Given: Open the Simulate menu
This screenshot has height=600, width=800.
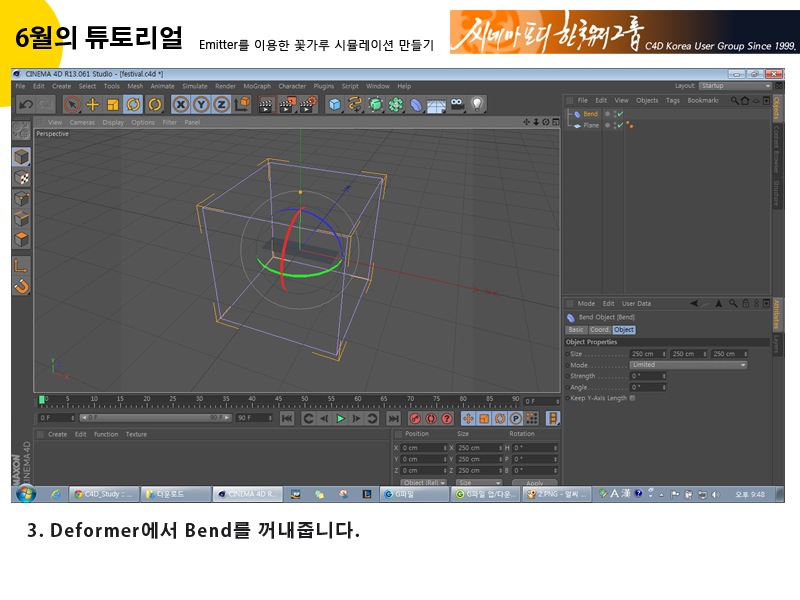Looking at the screenshot, I should (195, 86).
